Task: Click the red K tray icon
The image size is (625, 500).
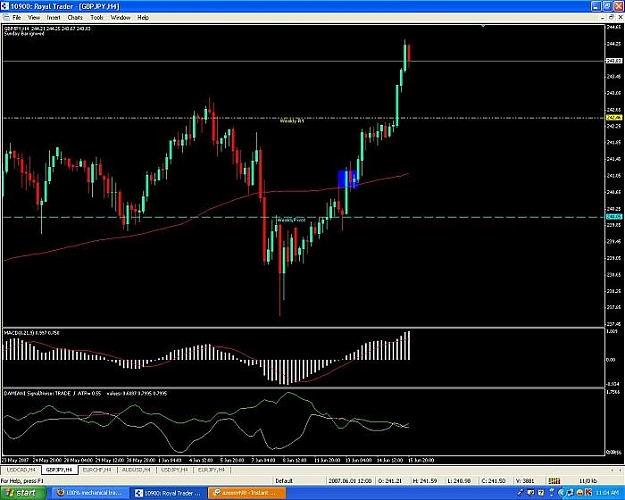Action: 589,493
